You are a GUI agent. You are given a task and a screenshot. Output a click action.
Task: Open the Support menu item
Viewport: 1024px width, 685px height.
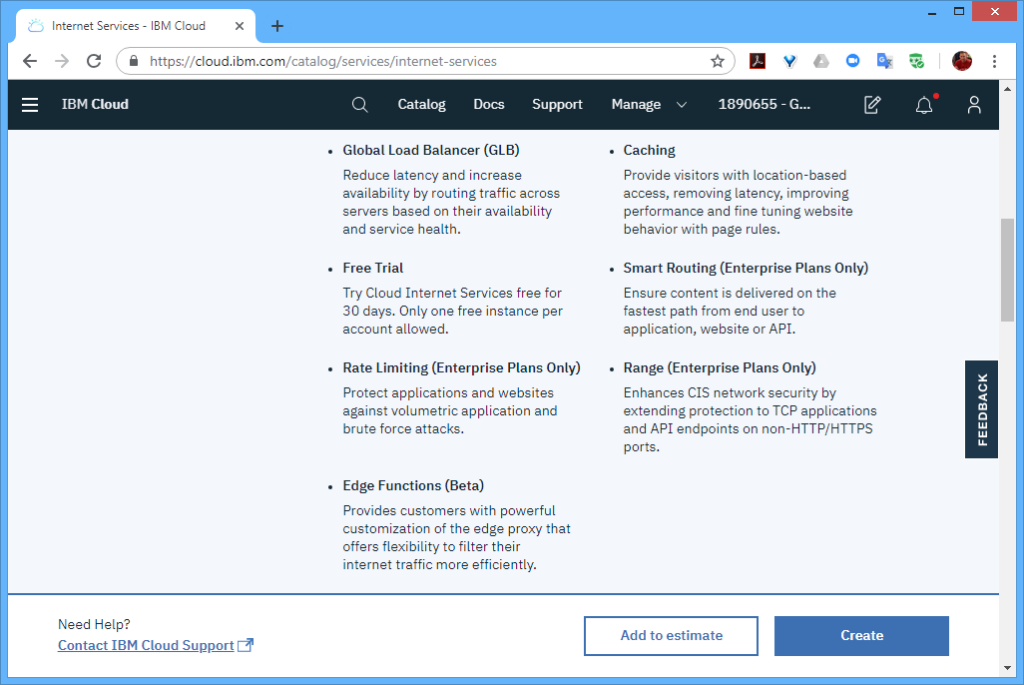coord(557,104)
